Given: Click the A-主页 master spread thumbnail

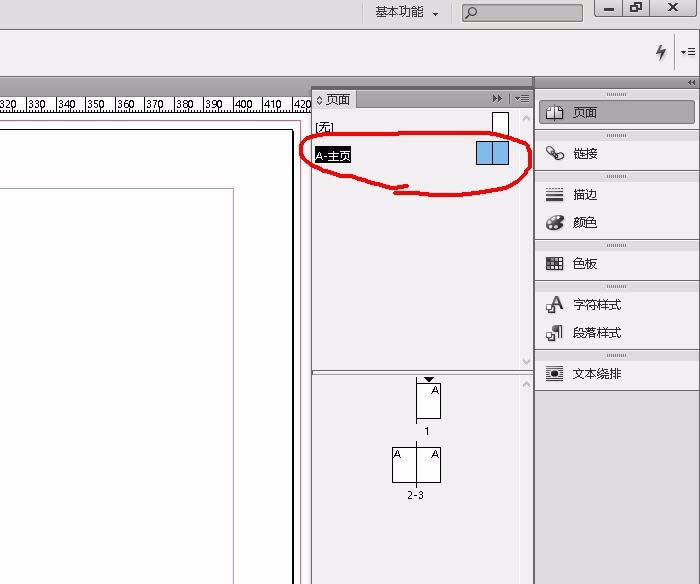Looking at the screenshot, I should tap(492, 153).
